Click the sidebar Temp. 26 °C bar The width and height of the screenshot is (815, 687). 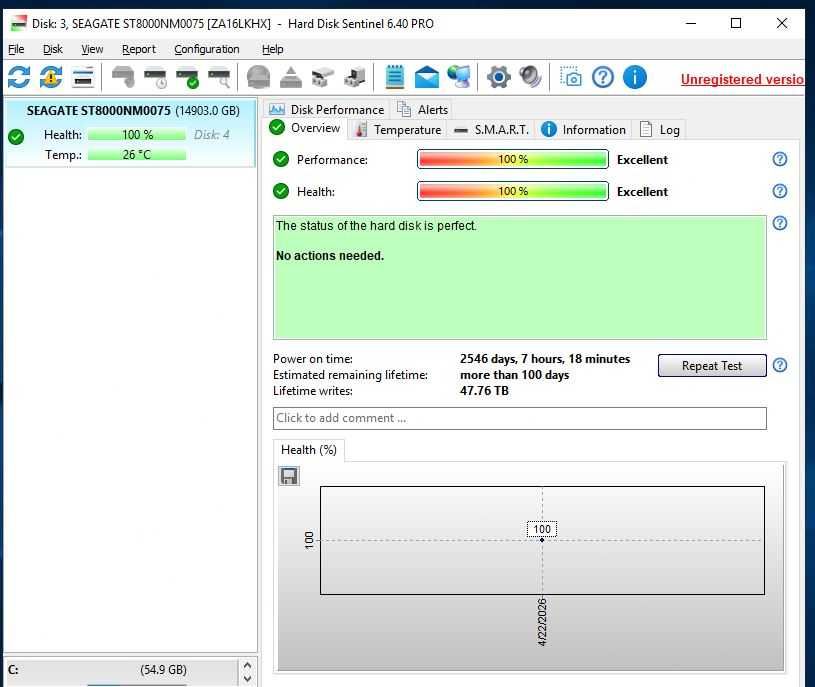pyautogui.click(x=137, y=154)
